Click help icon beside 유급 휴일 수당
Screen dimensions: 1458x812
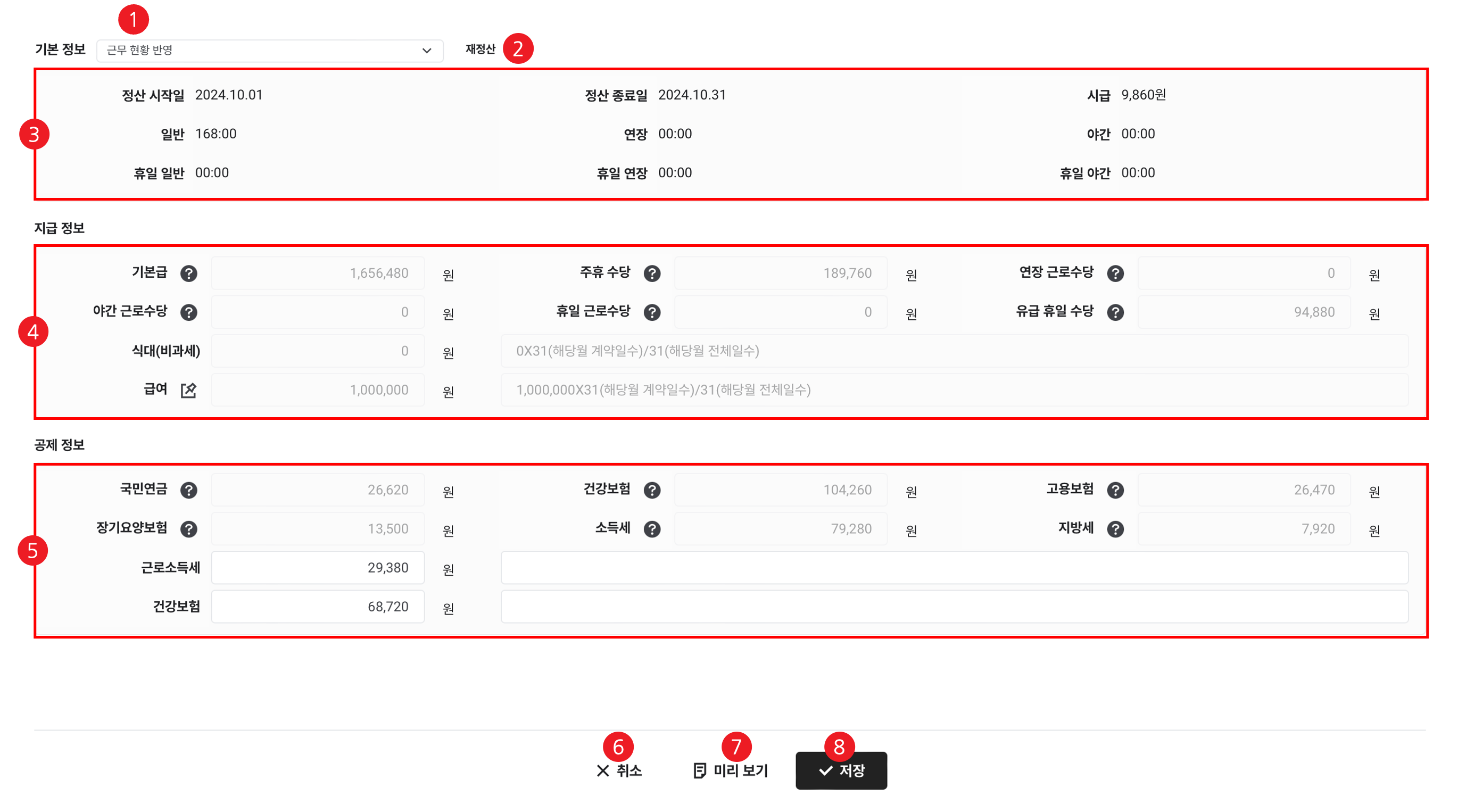click(1115, 312)
